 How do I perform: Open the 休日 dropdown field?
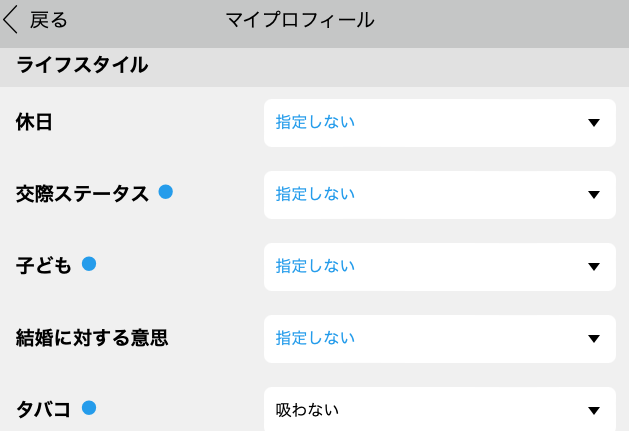pyautogui.click(x=439, y=123)
